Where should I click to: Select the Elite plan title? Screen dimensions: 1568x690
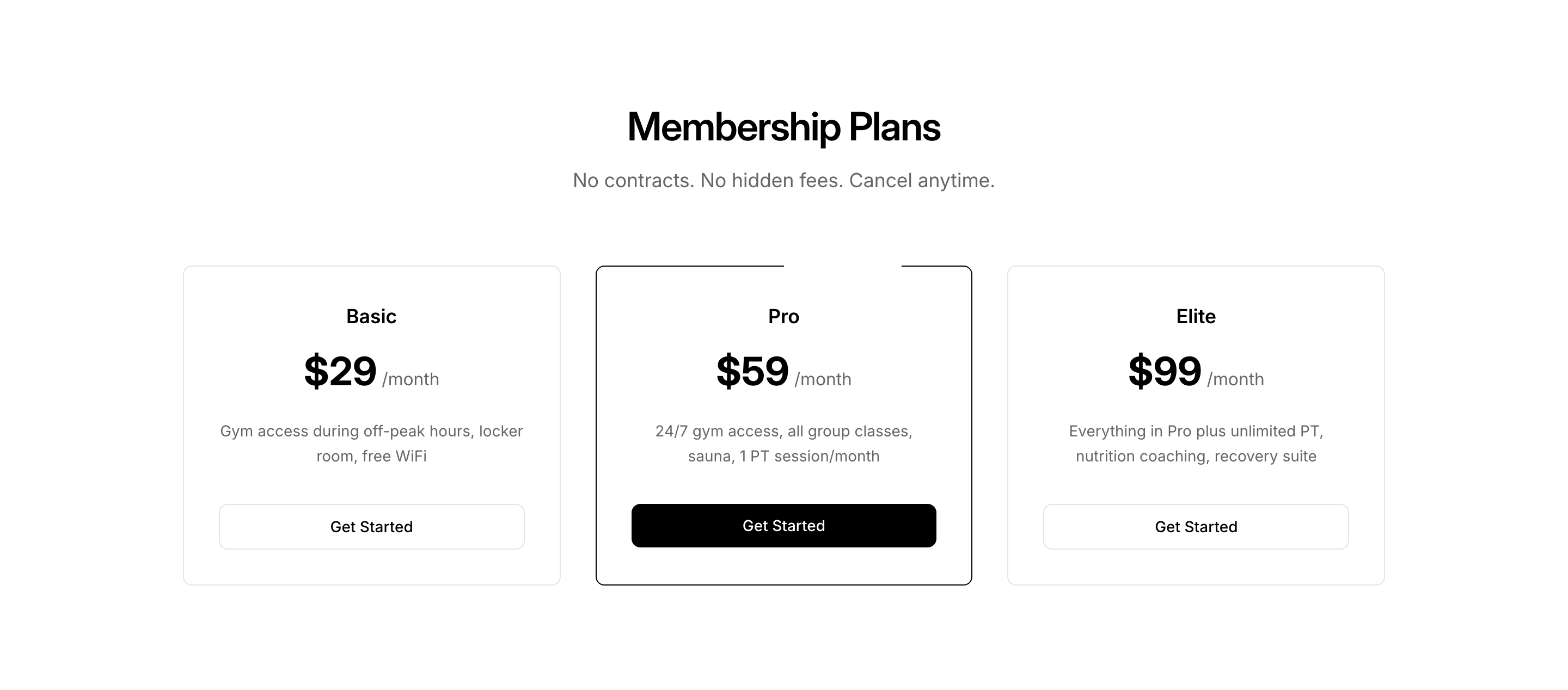click(x=1196, y=316)
